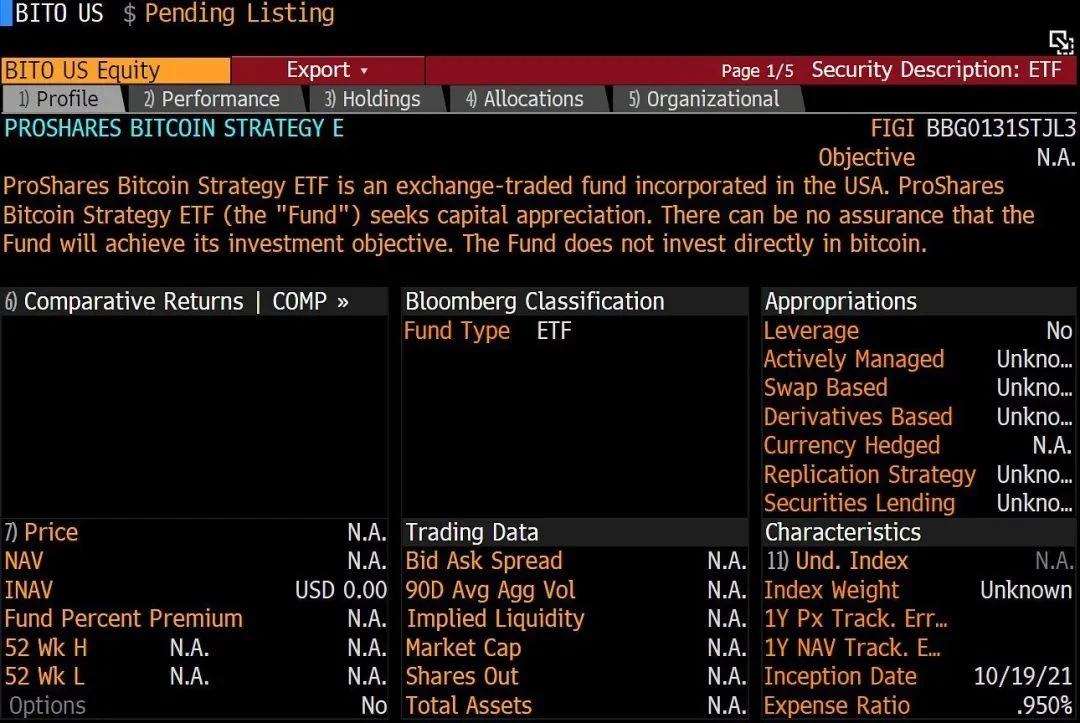Open the Export dropdown menu
The image size is (1080, 723).
pos(325,70)
